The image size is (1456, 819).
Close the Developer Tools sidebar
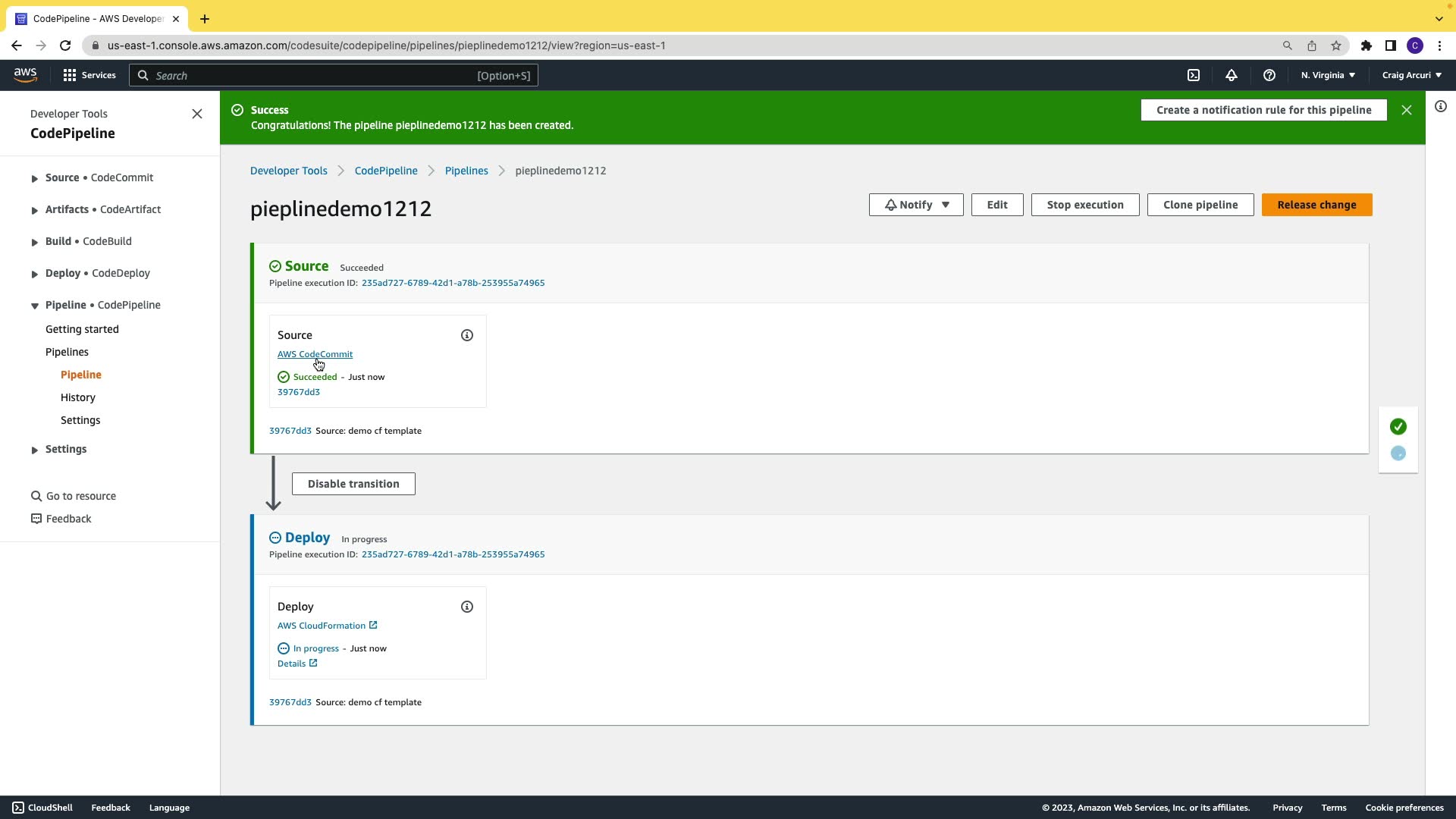pyautogui.click(x=197, y=114)
